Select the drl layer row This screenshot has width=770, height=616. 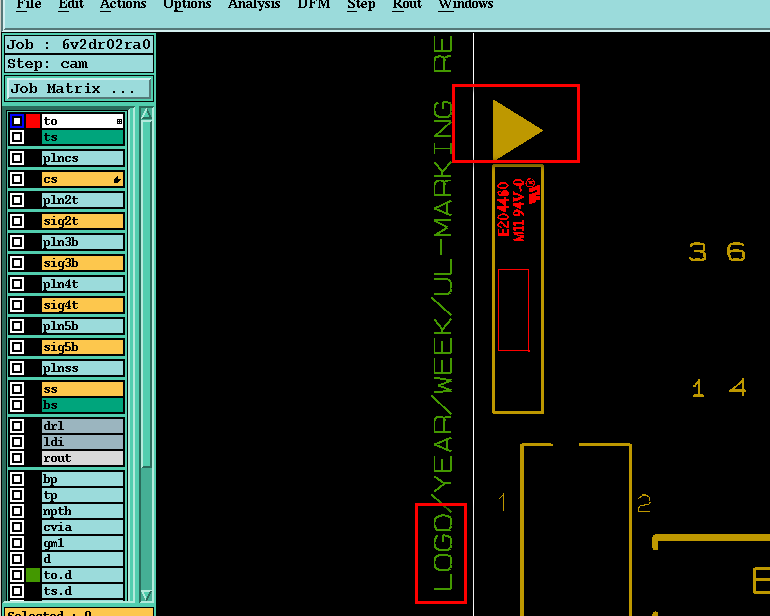click(x=82, y=426)
